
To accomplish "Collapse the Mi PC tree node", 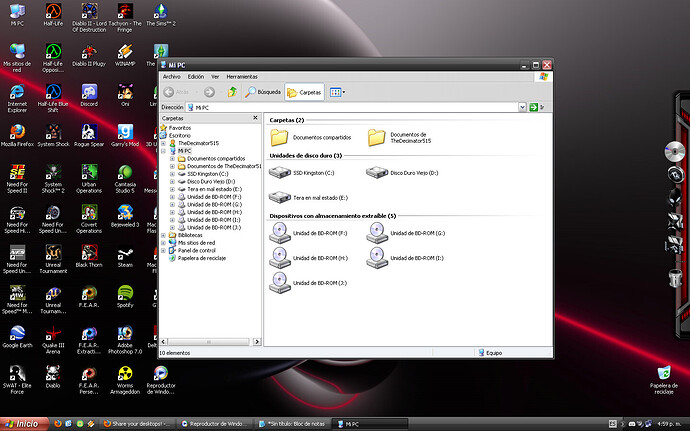I will (x=164, y=151).
